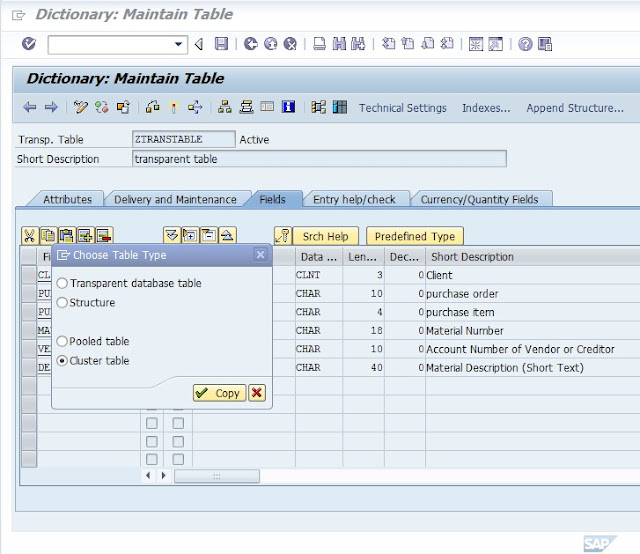Click the First Page icon
This screenshot has height=554, width=640.
(388, 44)
